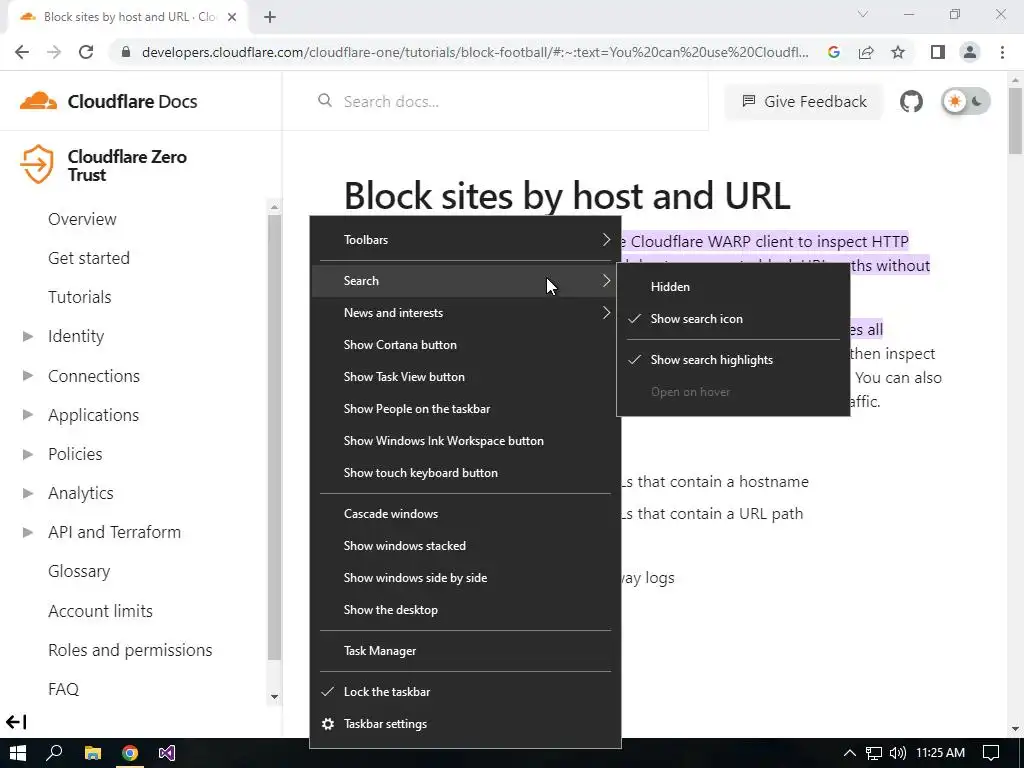Collapse sidebar with bottom-left arrow icon

[16, 722]
